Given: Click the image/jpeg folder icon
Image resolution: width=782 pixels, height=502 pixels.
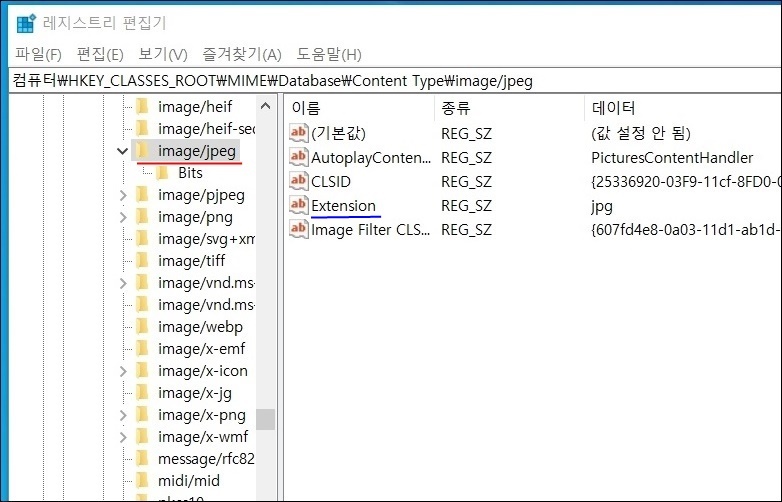Looking at the screenshot, I should [x=143, y=151].
